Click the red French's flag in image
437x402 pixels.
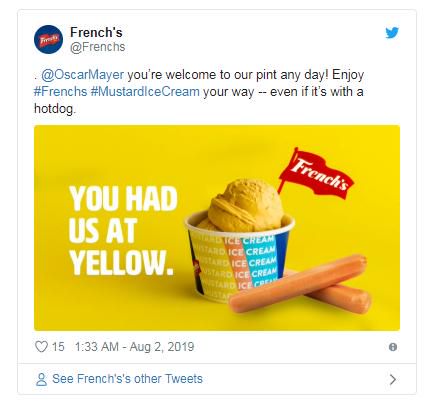click(x=315, y=173)
